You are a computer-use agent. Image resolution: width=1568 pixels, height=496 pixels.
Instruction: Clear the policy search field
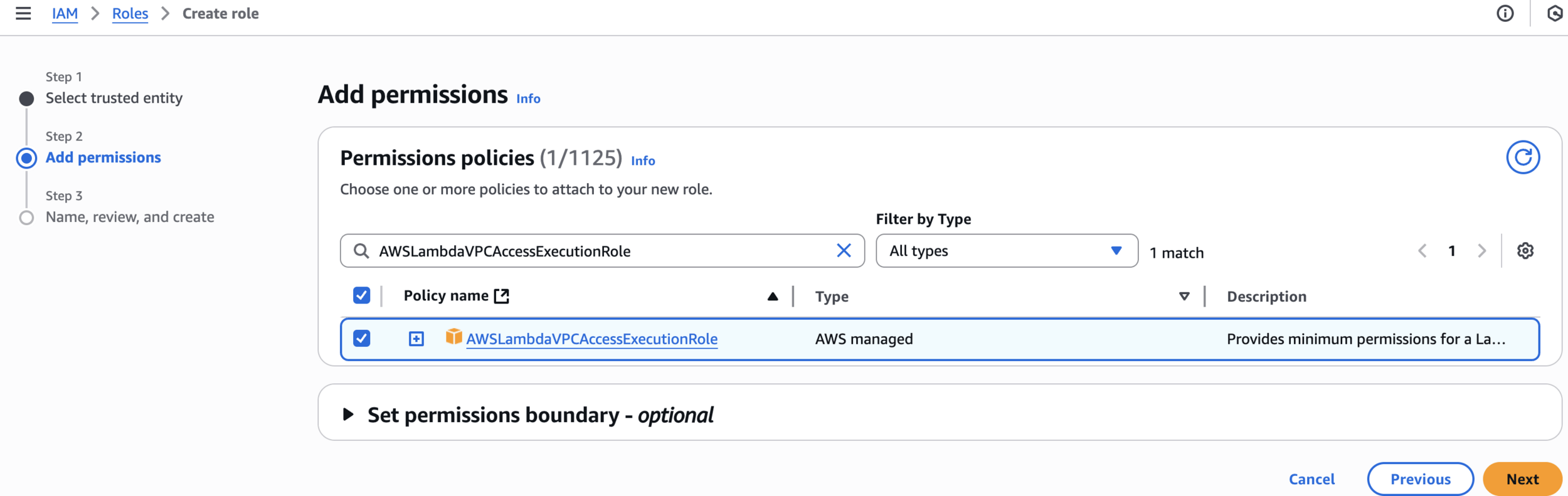pyautogui.click(x=844, y=251)
